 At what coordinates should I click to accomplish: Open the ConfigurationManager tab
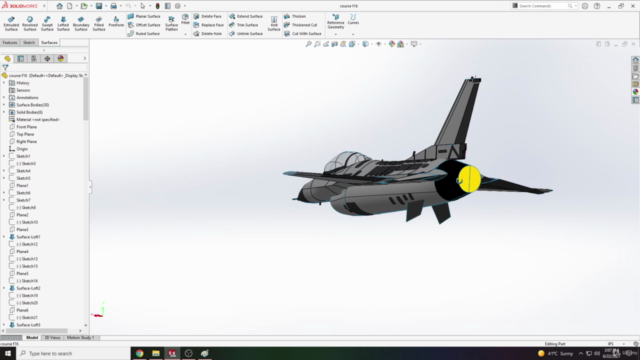click(34, 59)
